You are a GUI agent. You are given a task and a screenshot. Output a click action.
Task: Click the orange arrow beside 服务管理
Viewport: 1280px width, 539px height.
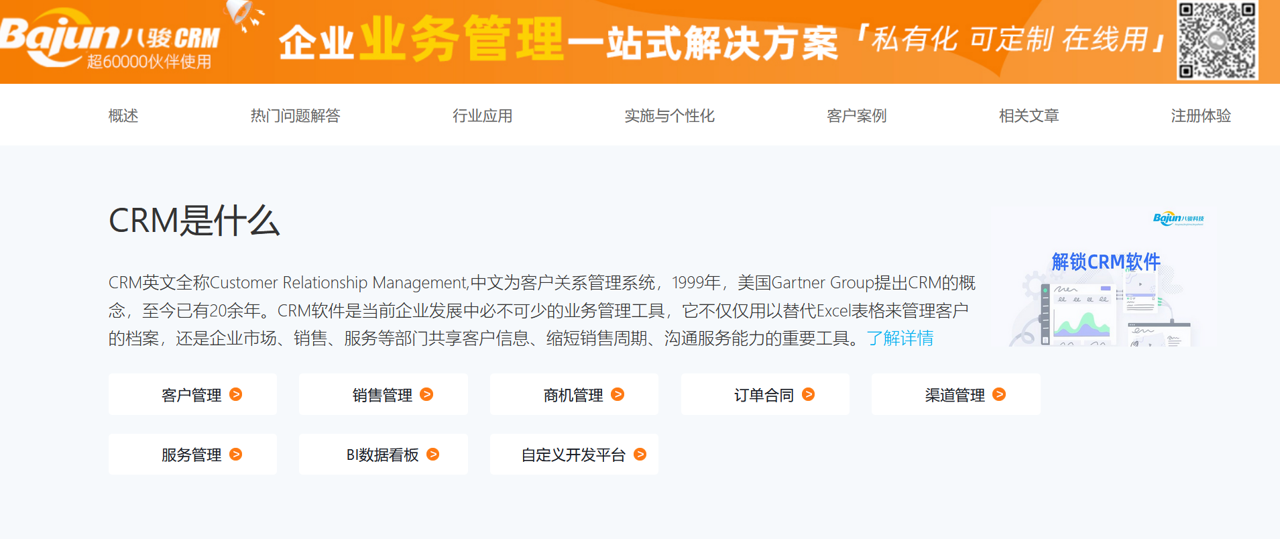point(236,454)
